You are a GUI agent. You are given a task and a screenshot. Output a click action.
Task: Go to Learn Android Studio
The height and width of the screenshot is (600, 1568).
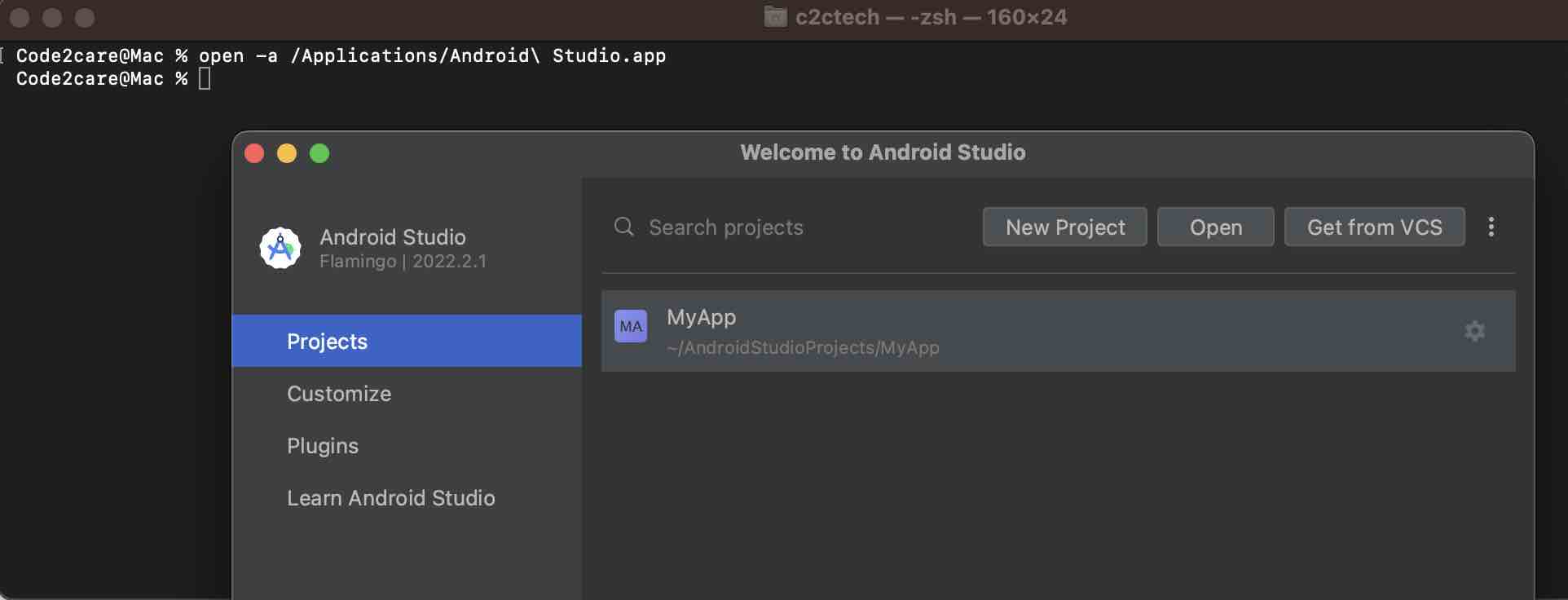(391, 498)
